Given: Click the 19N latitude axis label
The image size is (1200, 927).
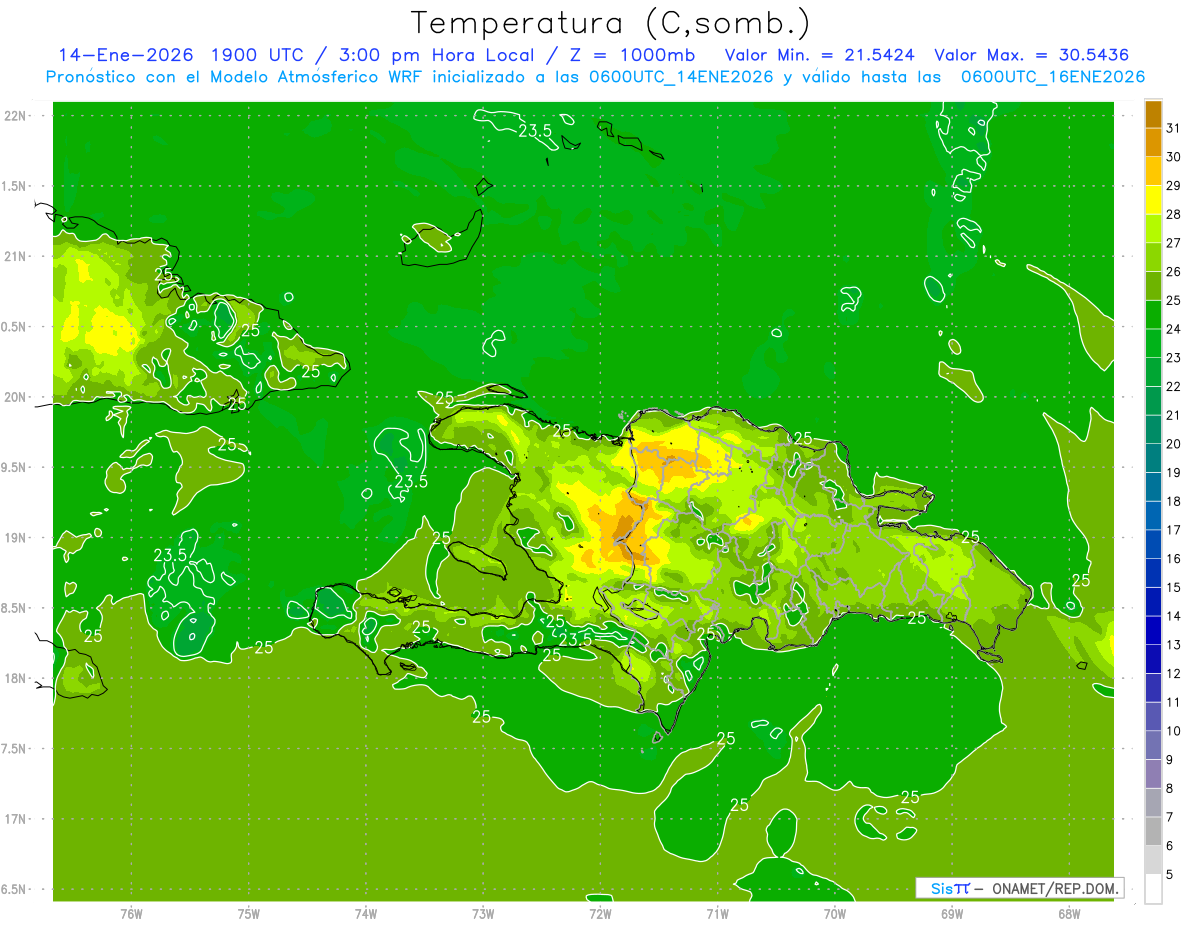Looking at the screenshot, I should tap(16, 537).
